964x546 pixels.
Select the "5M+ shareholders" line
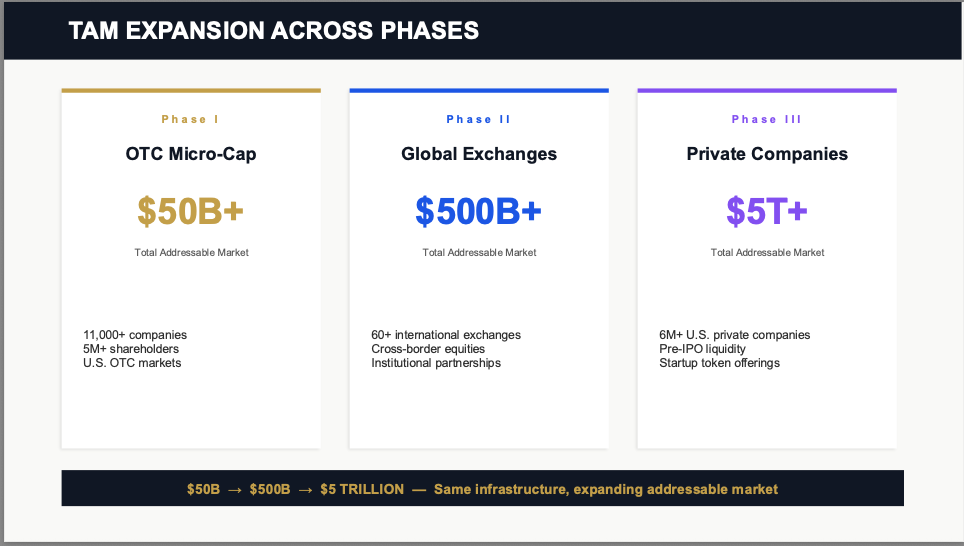point(131,349)
